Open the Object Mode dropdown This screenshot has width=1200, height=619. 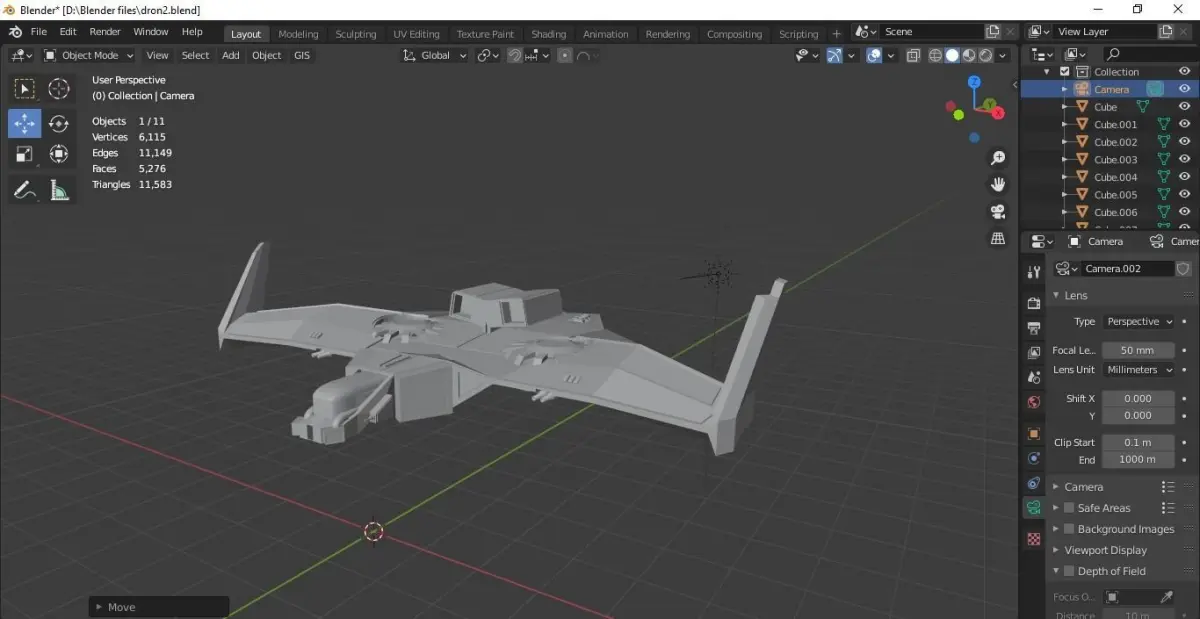(89, 56)
